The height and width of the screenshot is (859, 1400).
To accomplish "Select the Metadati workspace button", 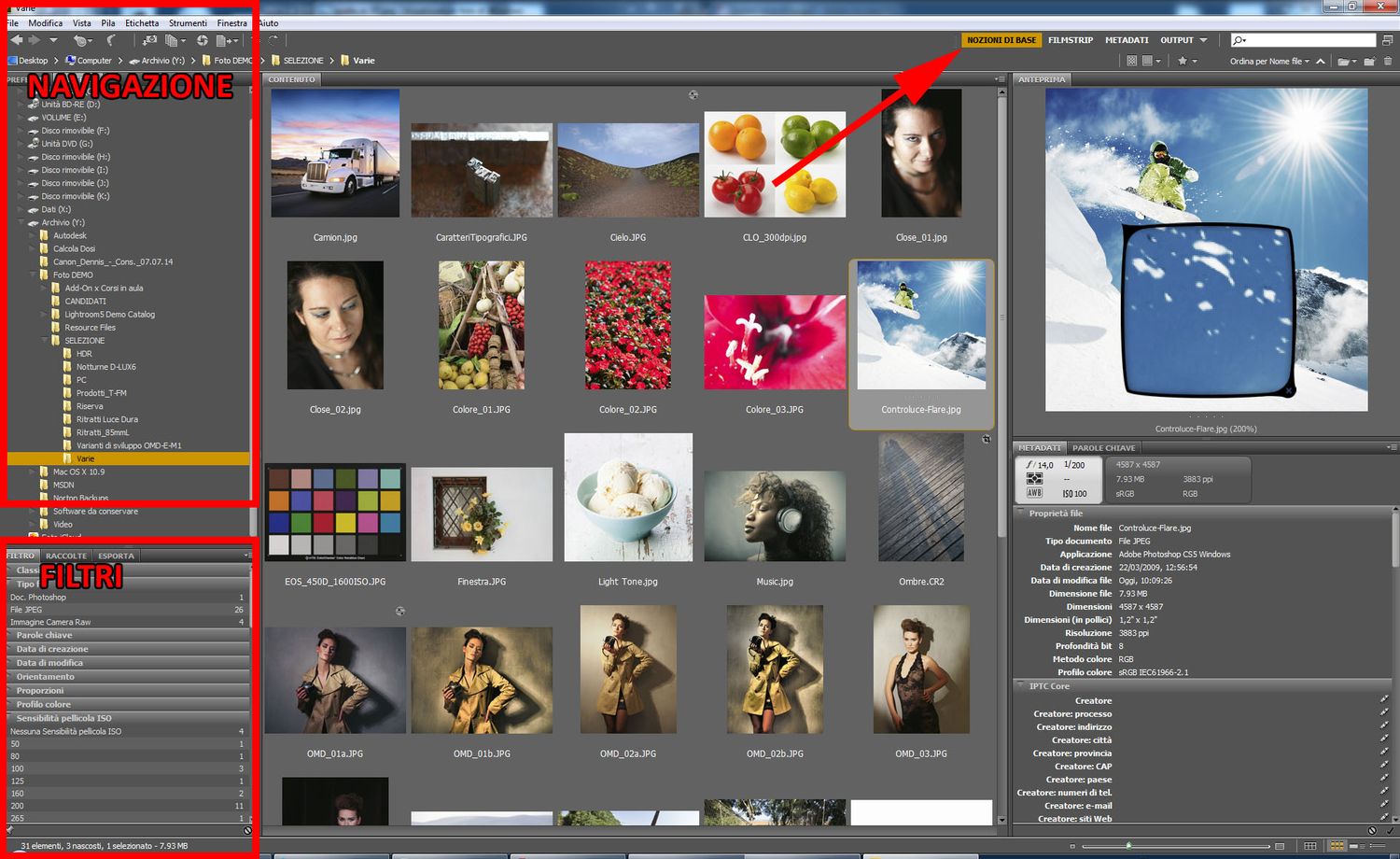I will pyautogui.click(x=1127, y=40).
